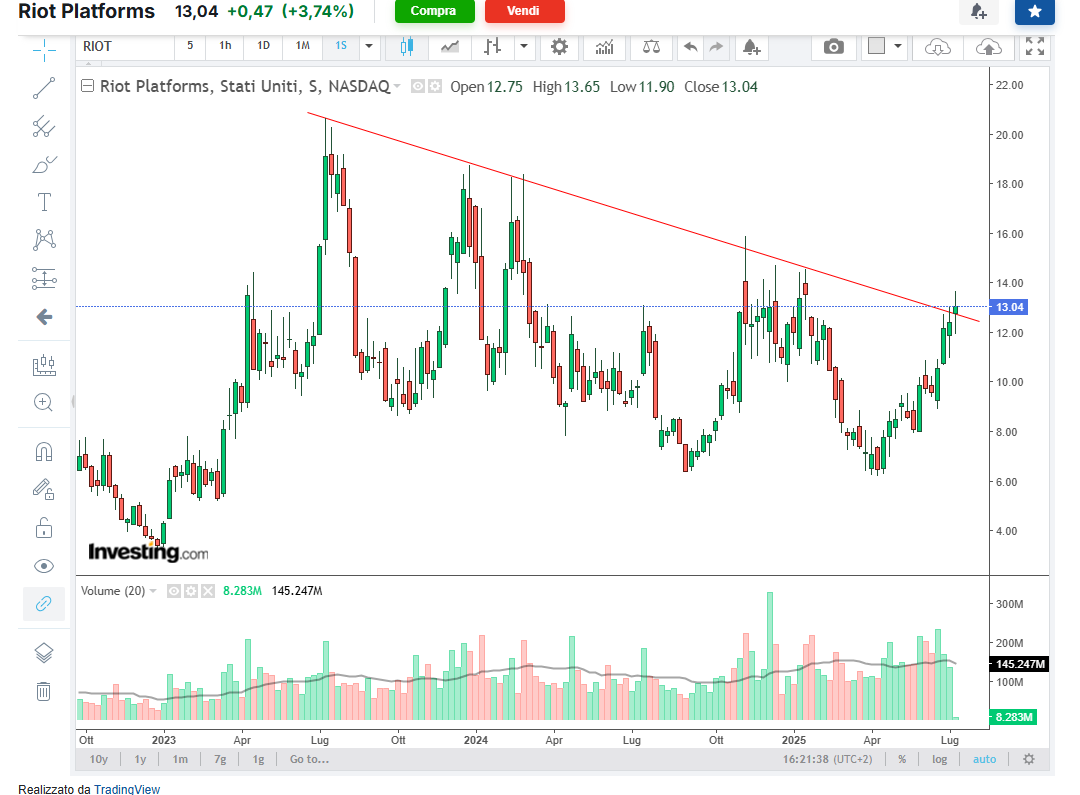Expand the interval dropdown arrow

pyautogui.click(x=368, y=46)
